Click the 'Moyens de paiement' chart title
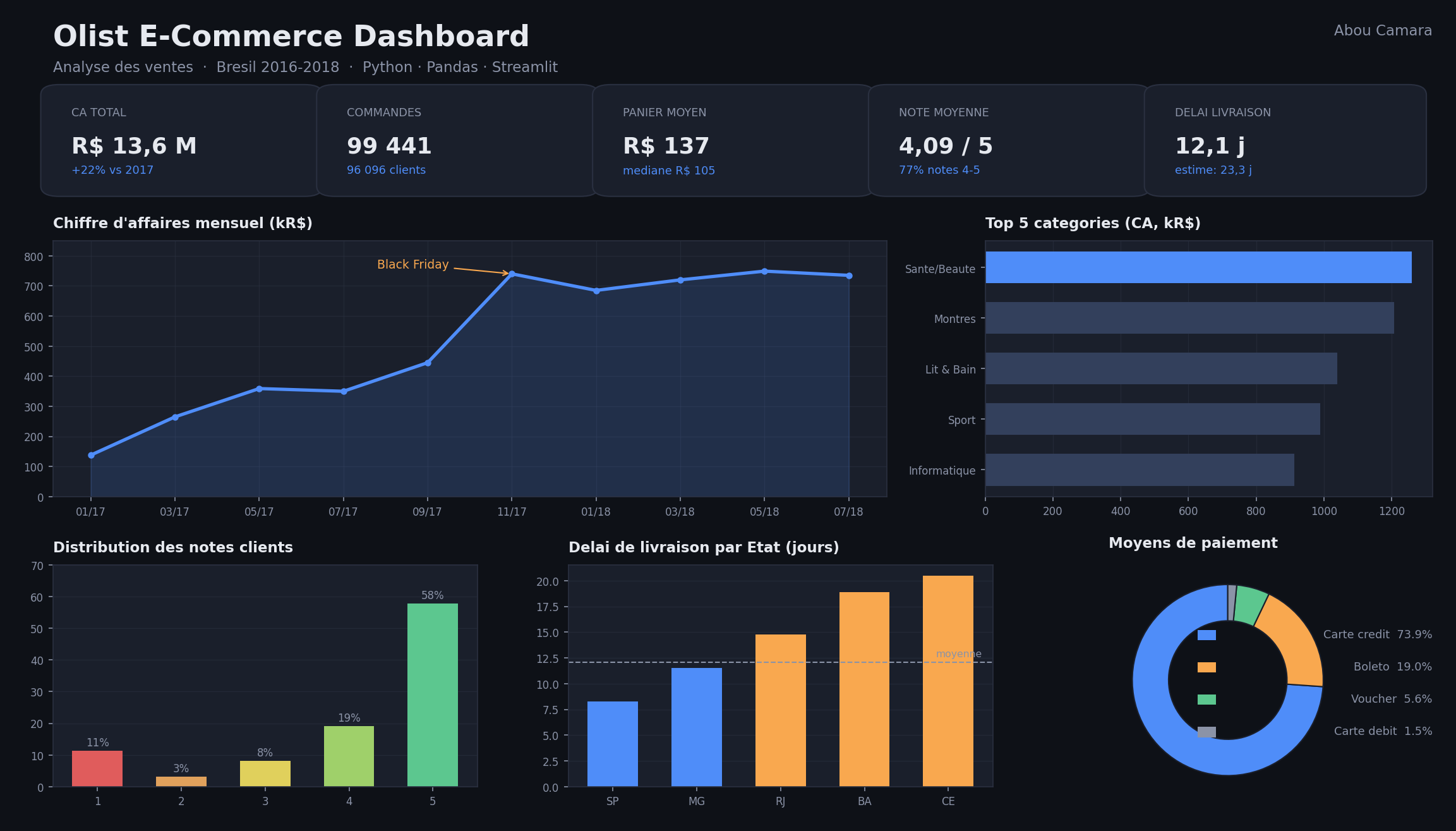Viewport: 1456px width, 831px height. pos(1193,543)
